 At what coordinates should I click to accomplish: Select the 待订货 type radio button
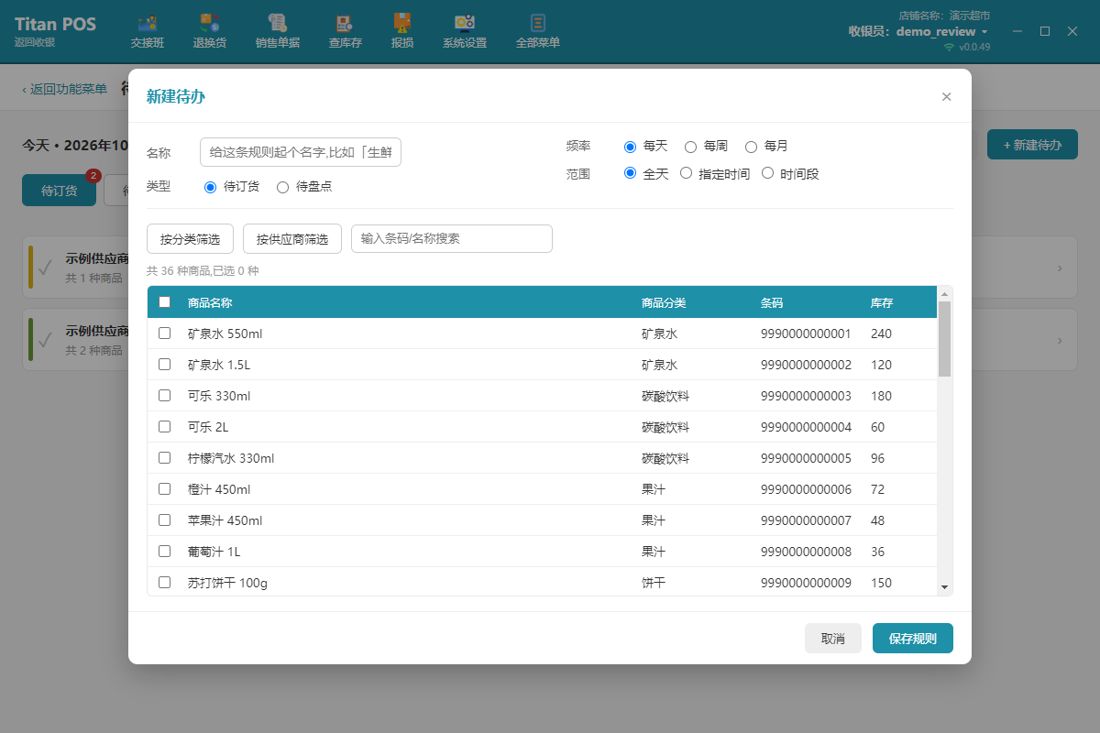(210, 187)
